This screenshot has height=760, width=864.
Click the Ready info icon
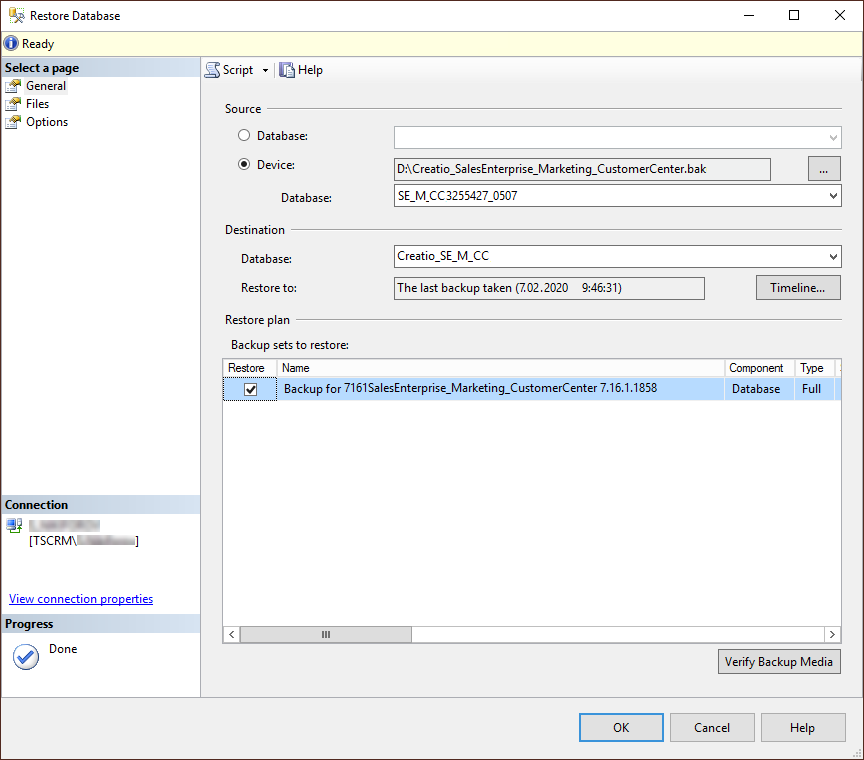11,44
